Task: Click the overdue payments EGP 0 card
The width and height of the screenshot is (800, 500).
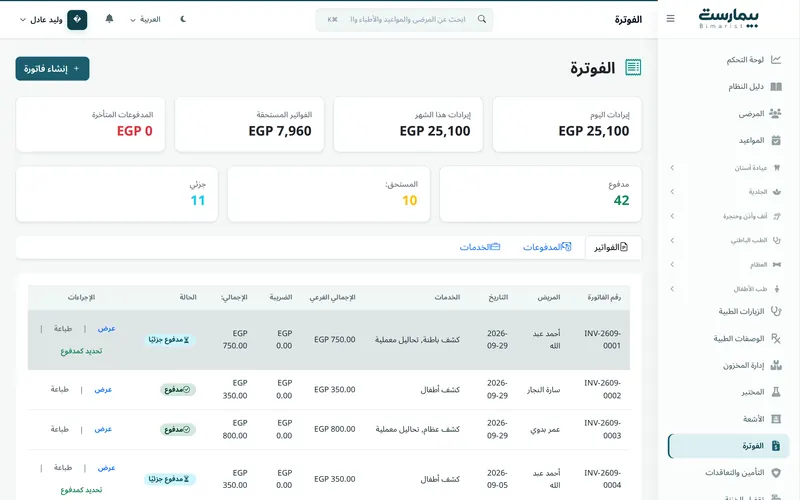Action: [90, 124]
